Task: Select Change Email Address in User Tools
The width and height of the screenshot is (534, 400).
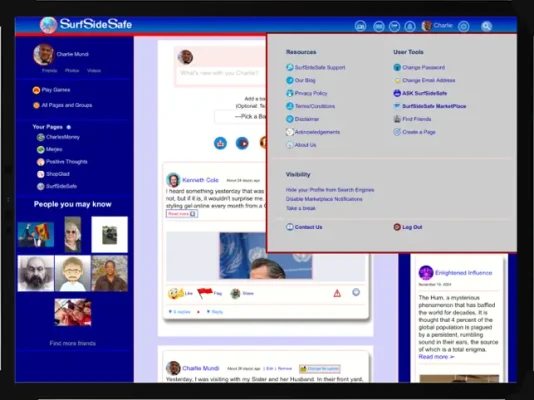Action: pyautogui.click(x=424, y=80)
